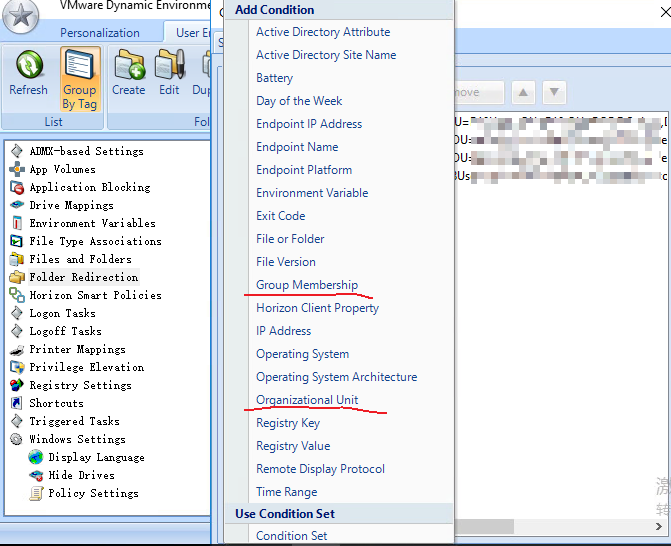Image resolution: width=671 pixels, height=546 pixels.
Task: Select the Shortcuts icon
Action: [16, 403]
